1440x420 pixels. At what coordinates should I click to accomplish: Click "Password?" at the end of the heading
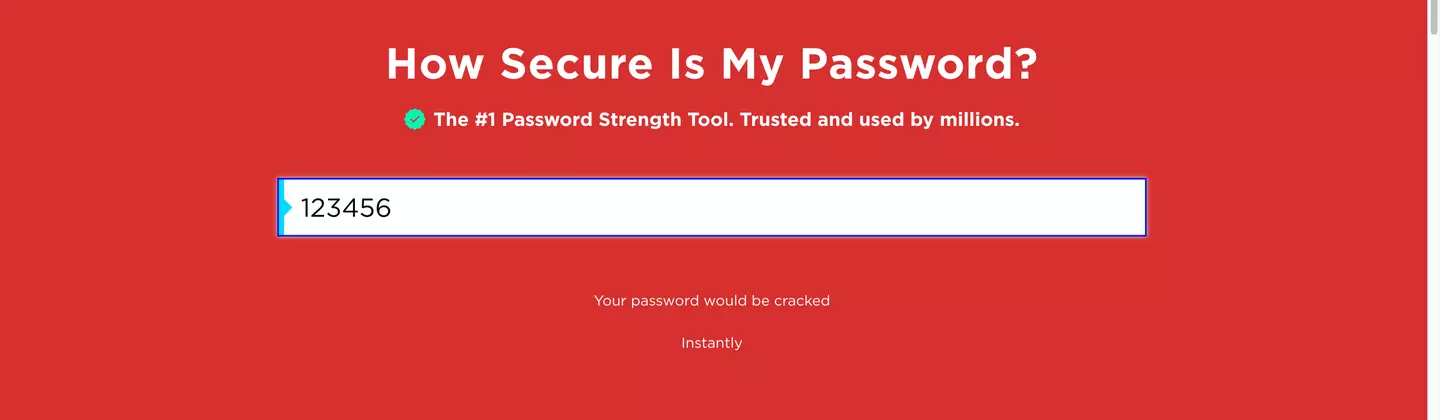pos(918,64)
